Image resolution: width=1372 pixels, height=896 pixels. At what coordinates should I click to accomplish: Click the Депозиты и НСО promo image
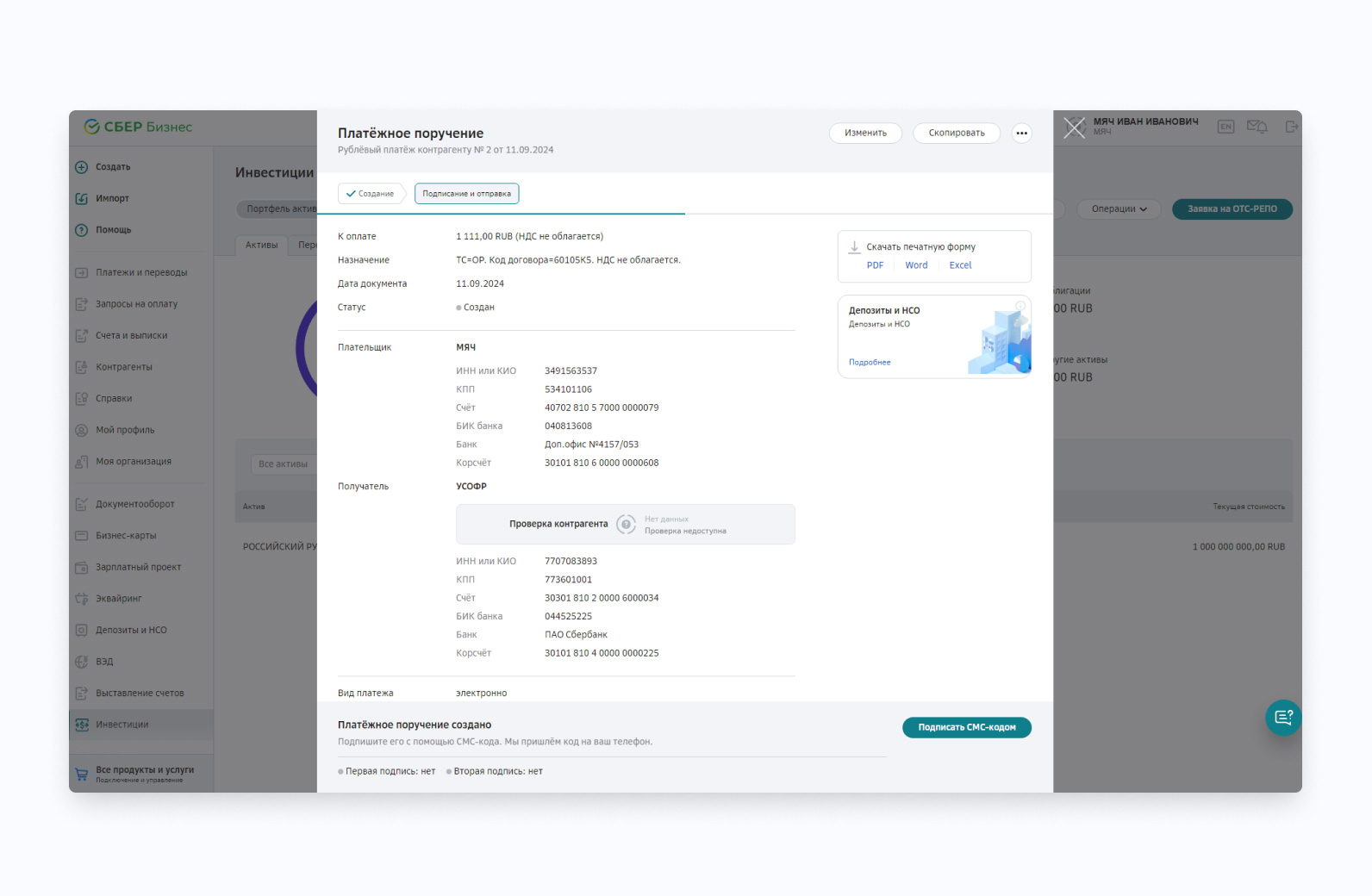(x=999, y=340)
